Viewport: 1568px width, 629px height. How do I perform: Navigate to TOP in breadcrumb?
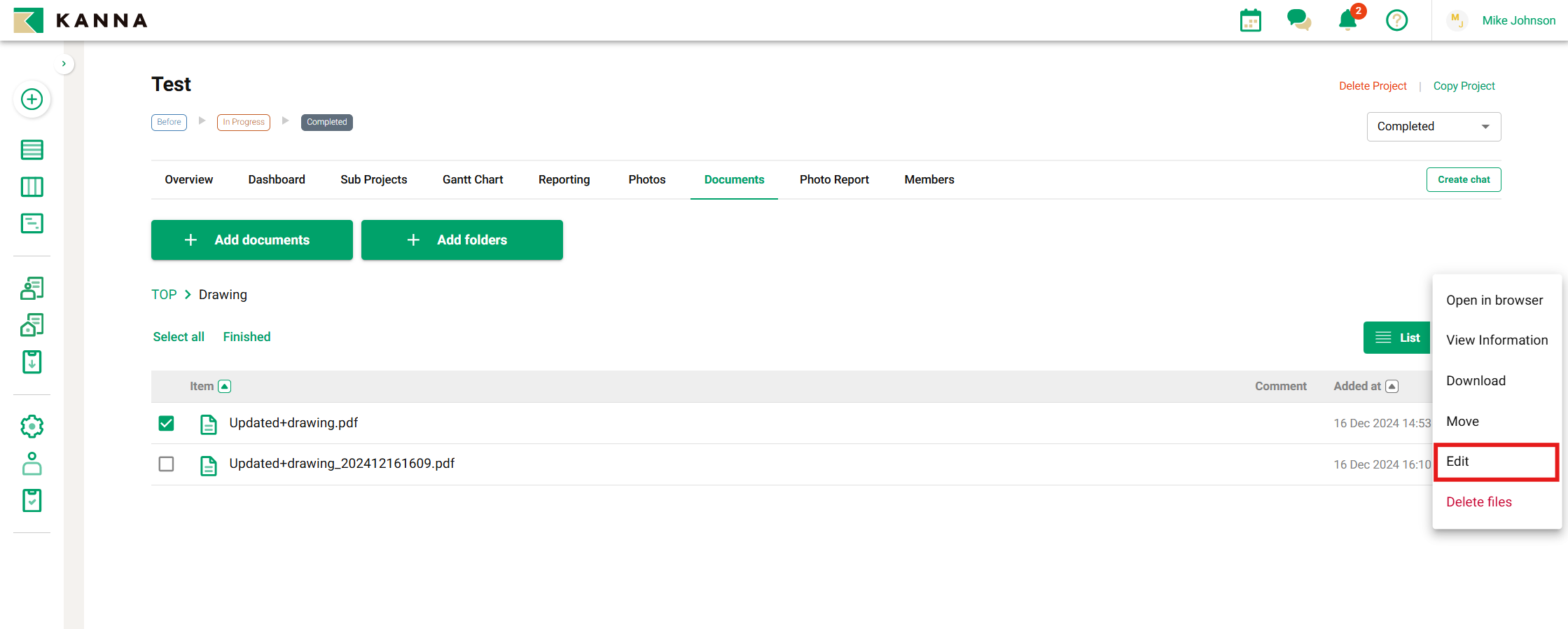pyautogui.click(x=164, y=295)
